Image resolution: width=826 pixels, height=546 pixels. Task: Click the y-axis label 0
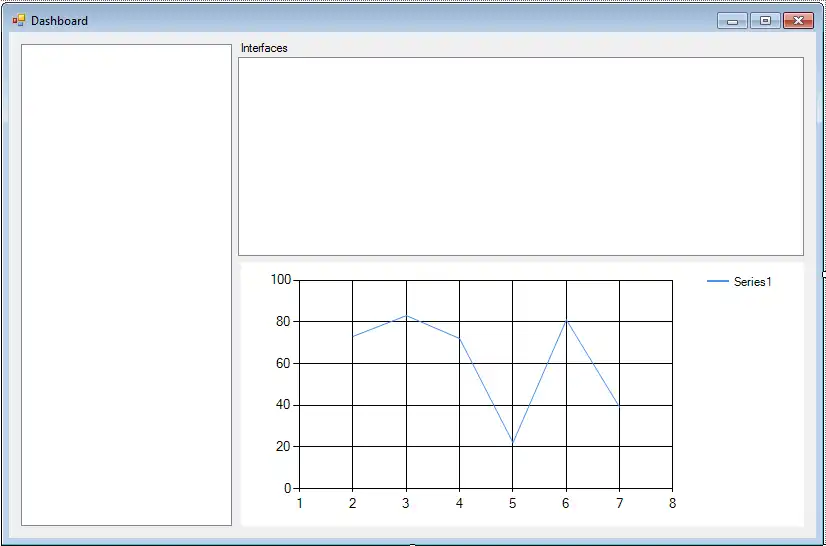coord(288,489)
